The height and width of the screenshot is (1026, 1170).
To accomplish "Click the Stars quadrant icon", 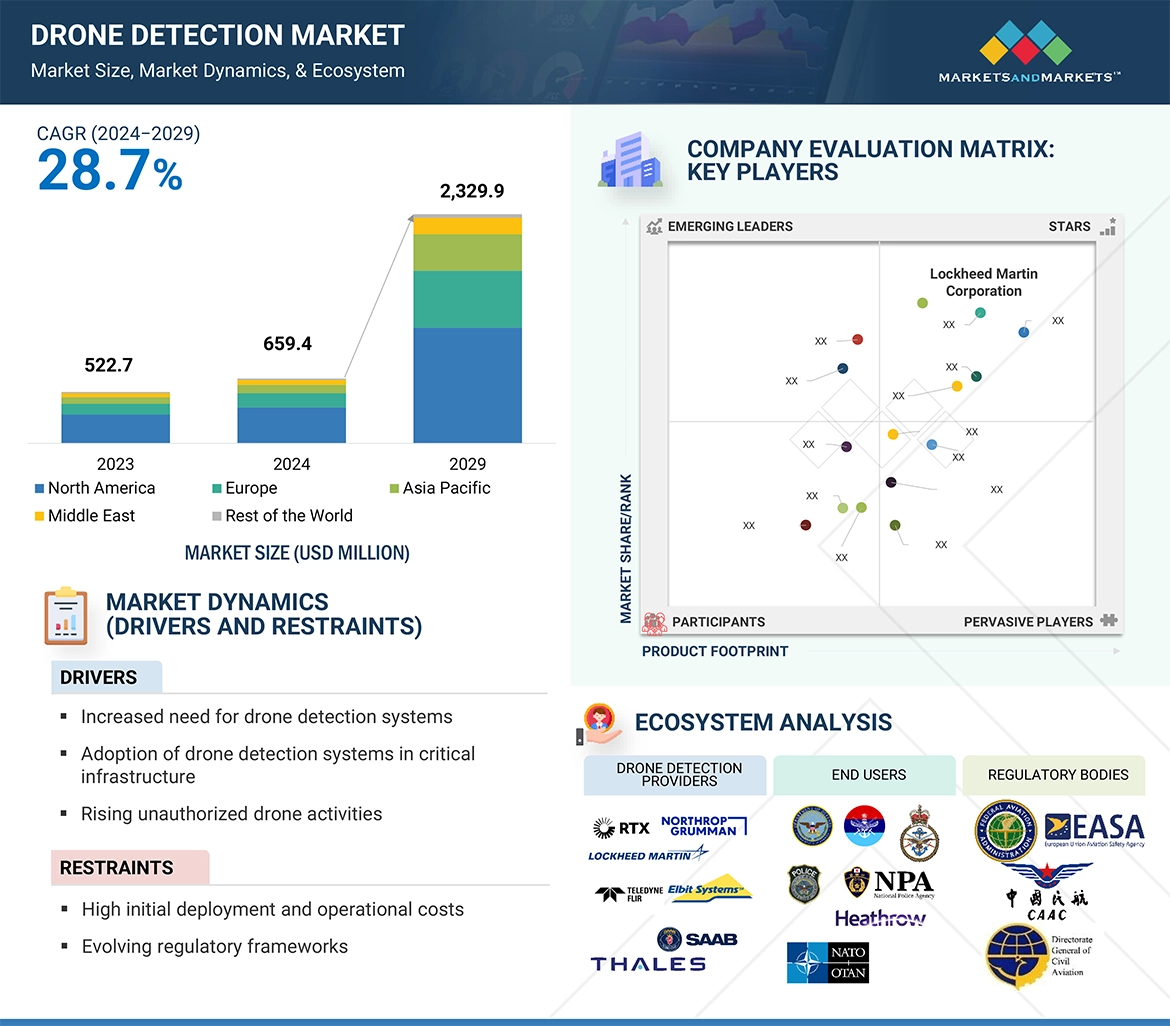I will [x=1107, y=227].
